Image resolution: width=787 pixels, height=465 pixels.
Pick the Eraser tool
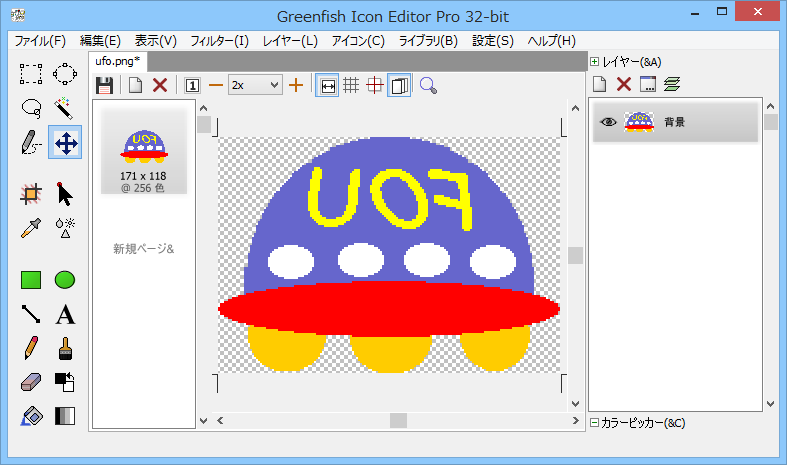(31, 383)
